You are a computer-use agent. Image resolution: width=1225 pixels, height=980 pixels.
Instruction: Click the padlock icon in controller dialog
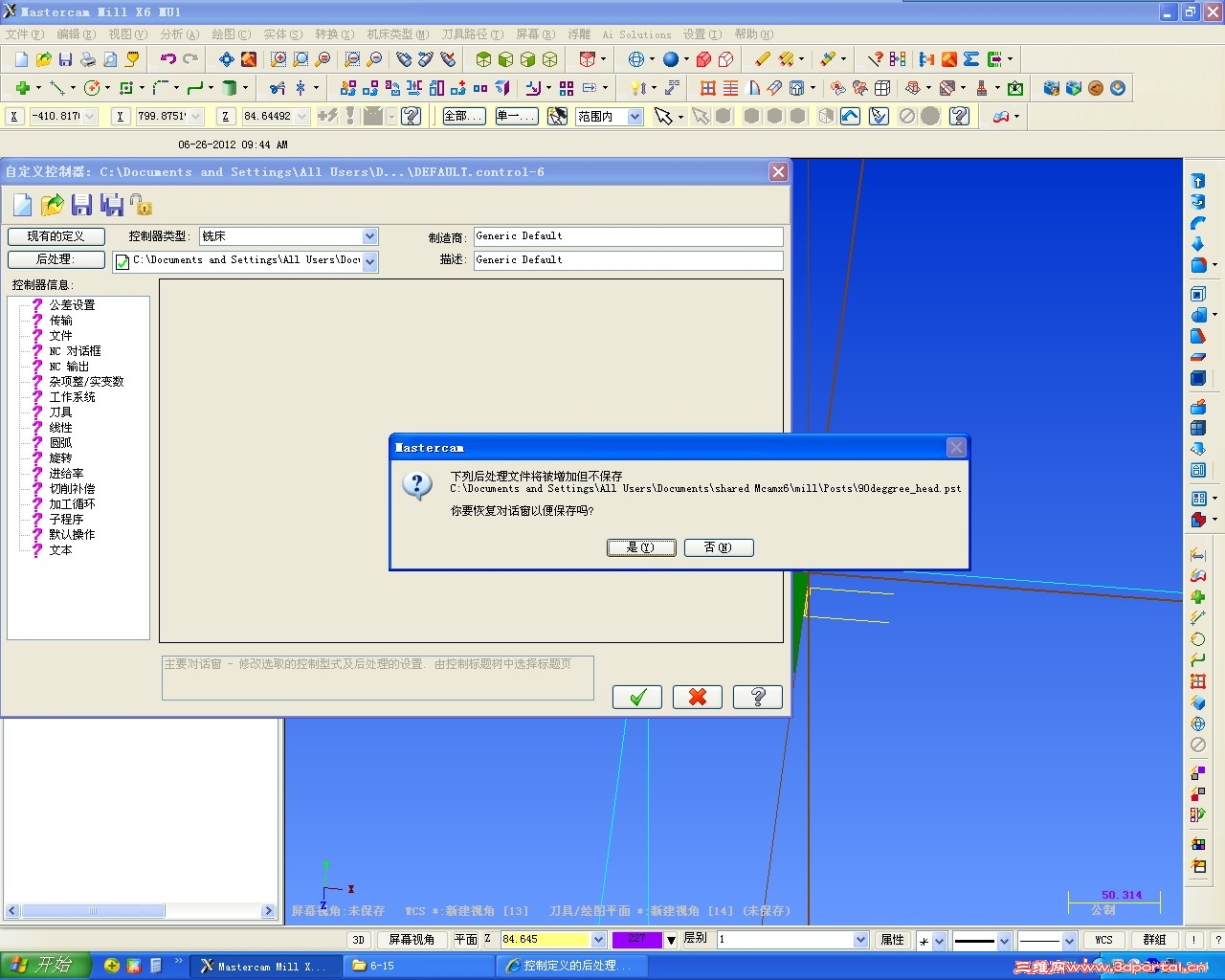[141, 205]
